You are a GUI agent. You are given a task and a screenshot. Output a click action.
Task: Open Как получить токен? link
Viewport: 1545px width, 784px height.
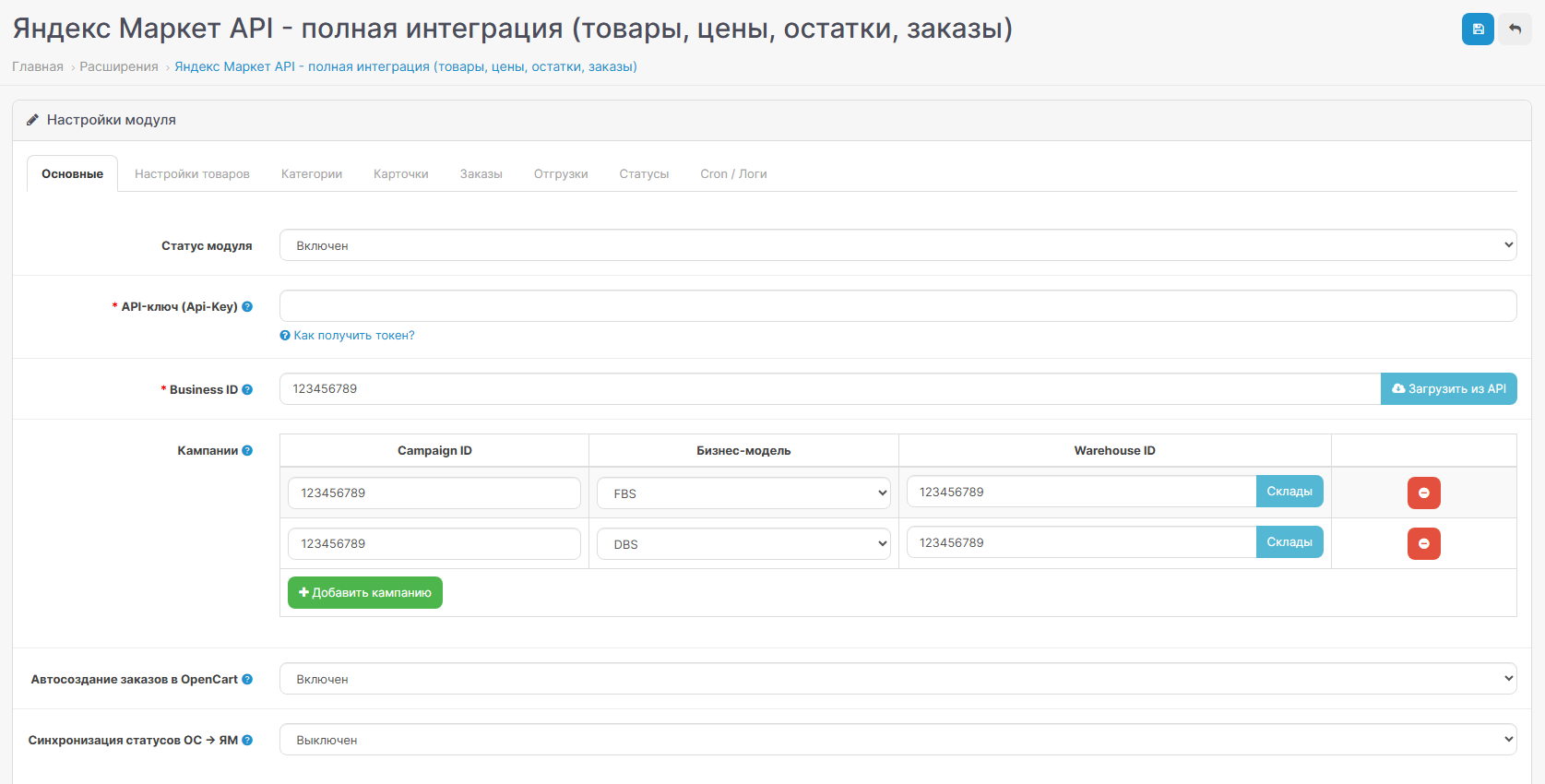coord(347,336)
